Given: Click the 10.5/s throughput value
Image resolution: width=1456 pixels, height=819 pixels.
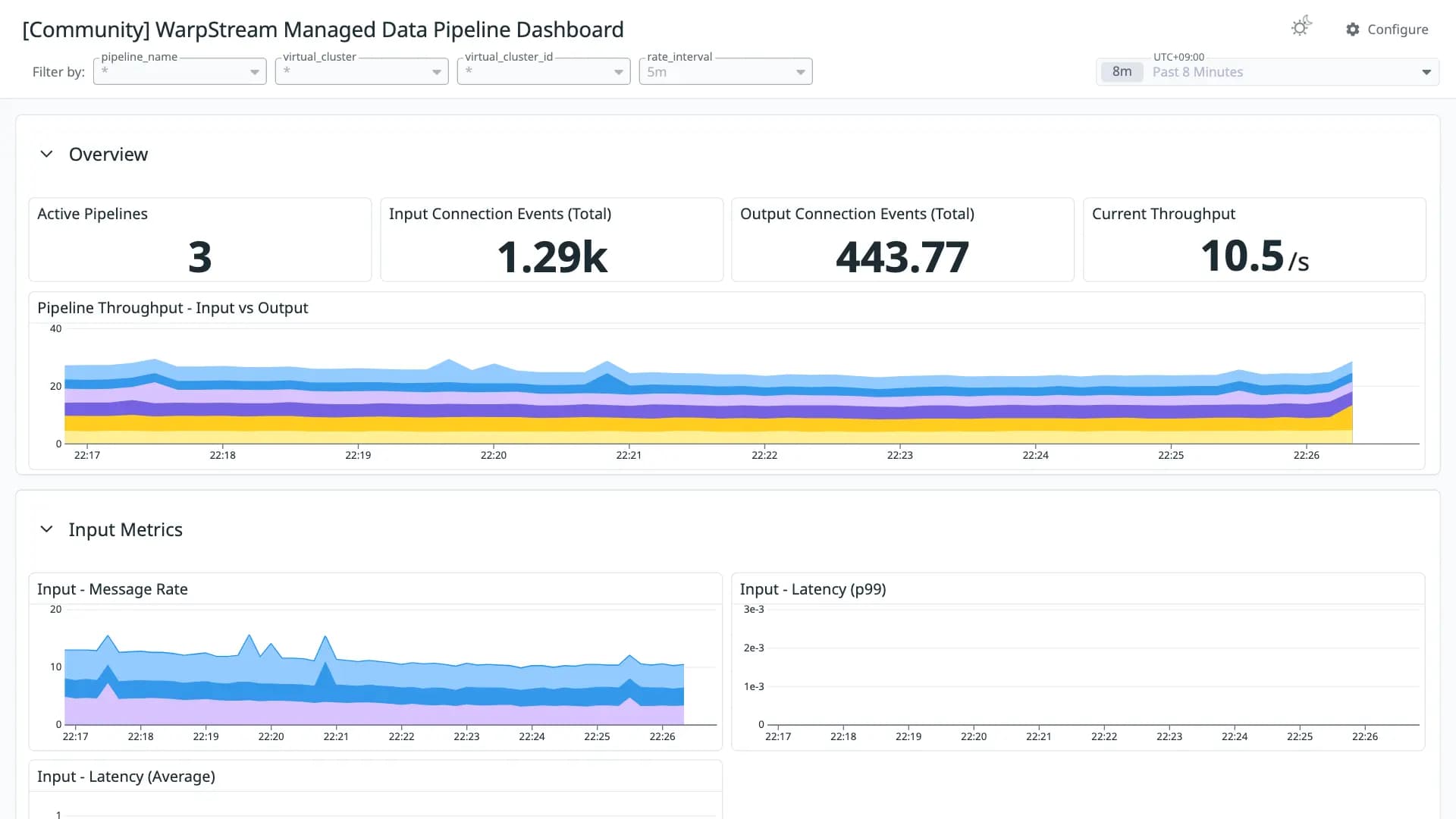Looking at the screenshot, I should click(x=1255, y=256).
